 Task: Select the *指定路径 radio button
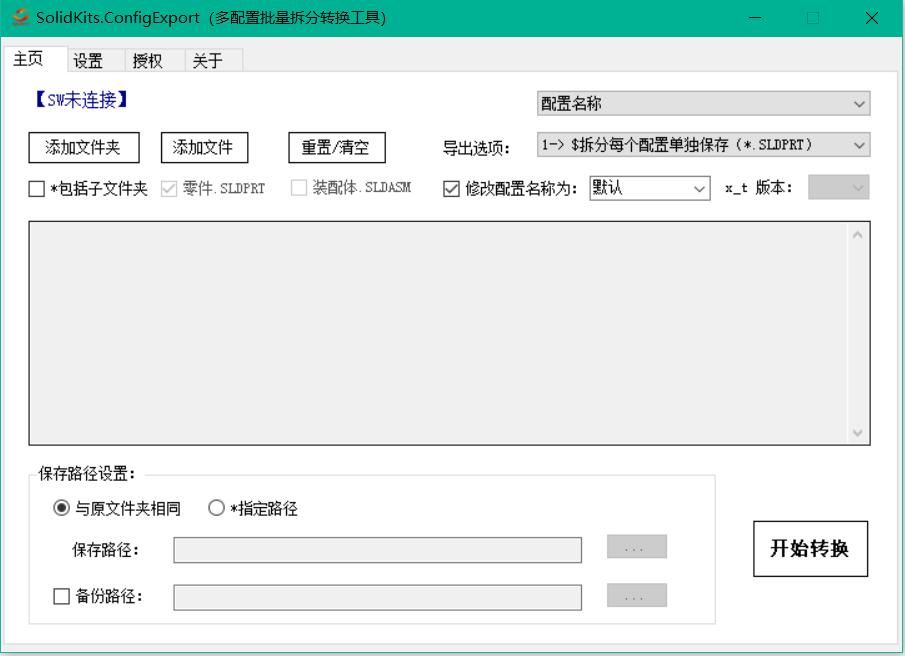click(217, 509)
